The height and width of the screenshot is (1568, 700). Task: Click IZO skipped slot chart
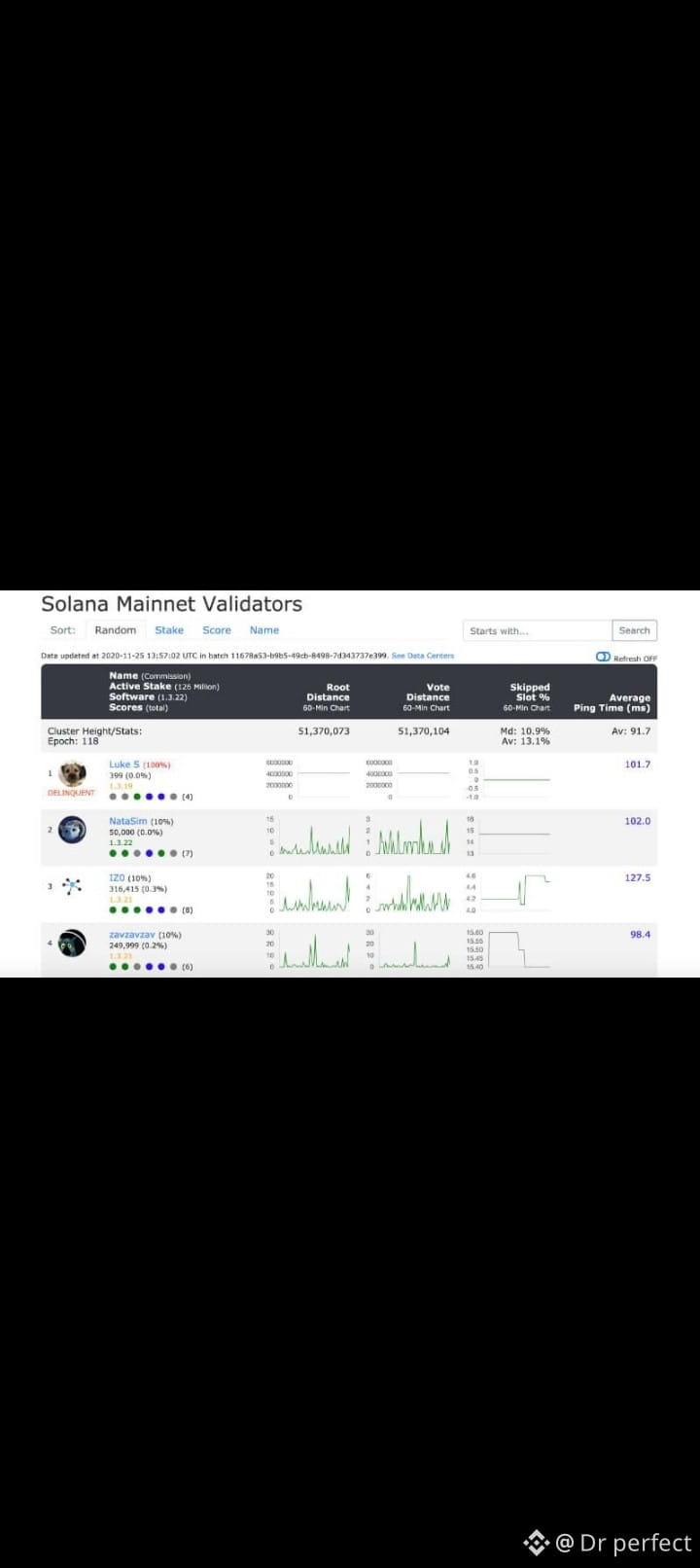[x=508, y=893]
